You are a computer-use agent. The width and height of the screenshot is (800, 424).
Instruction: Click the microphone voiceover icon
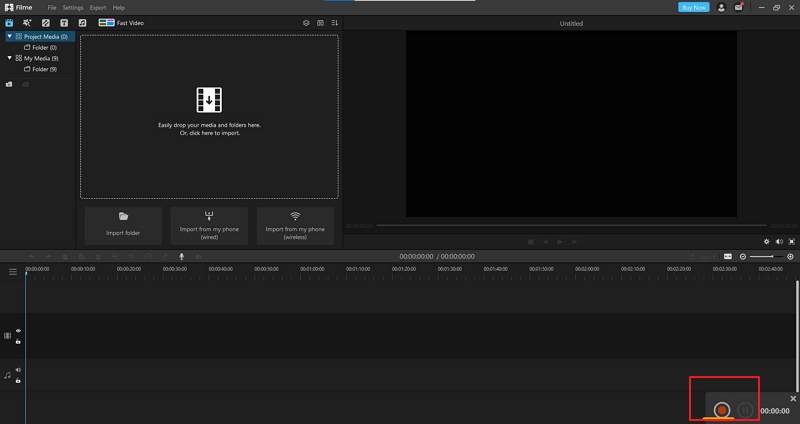point(182,257)
